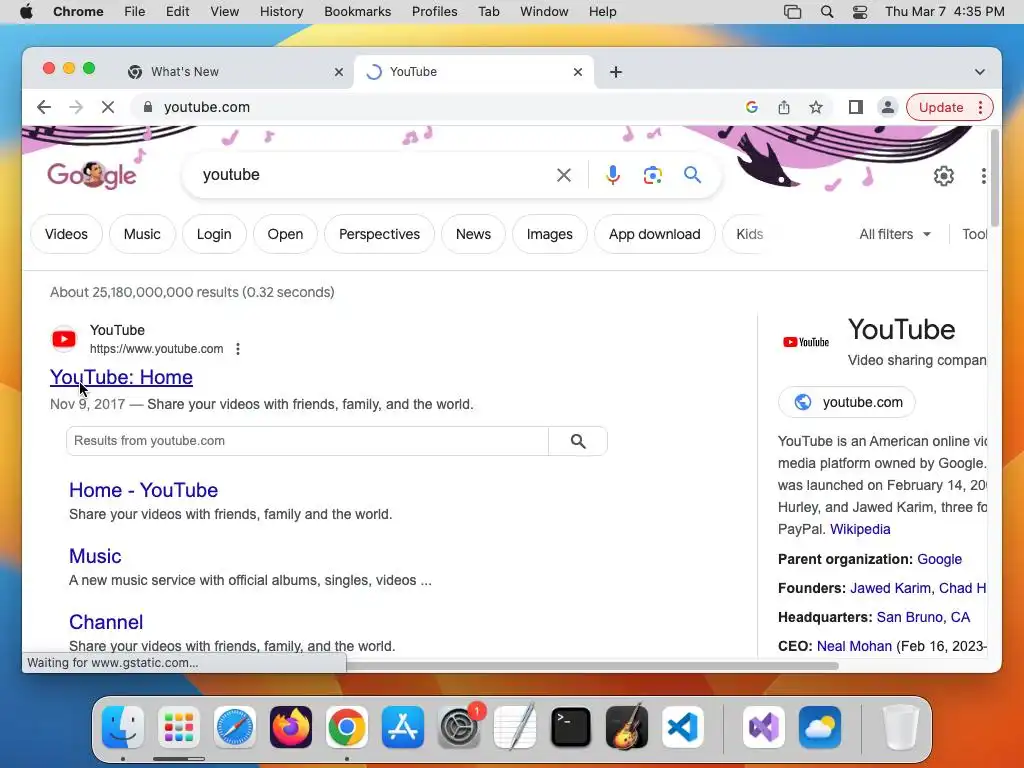
Task: Close the YouTube tab
Action: [x=578, y=72]
